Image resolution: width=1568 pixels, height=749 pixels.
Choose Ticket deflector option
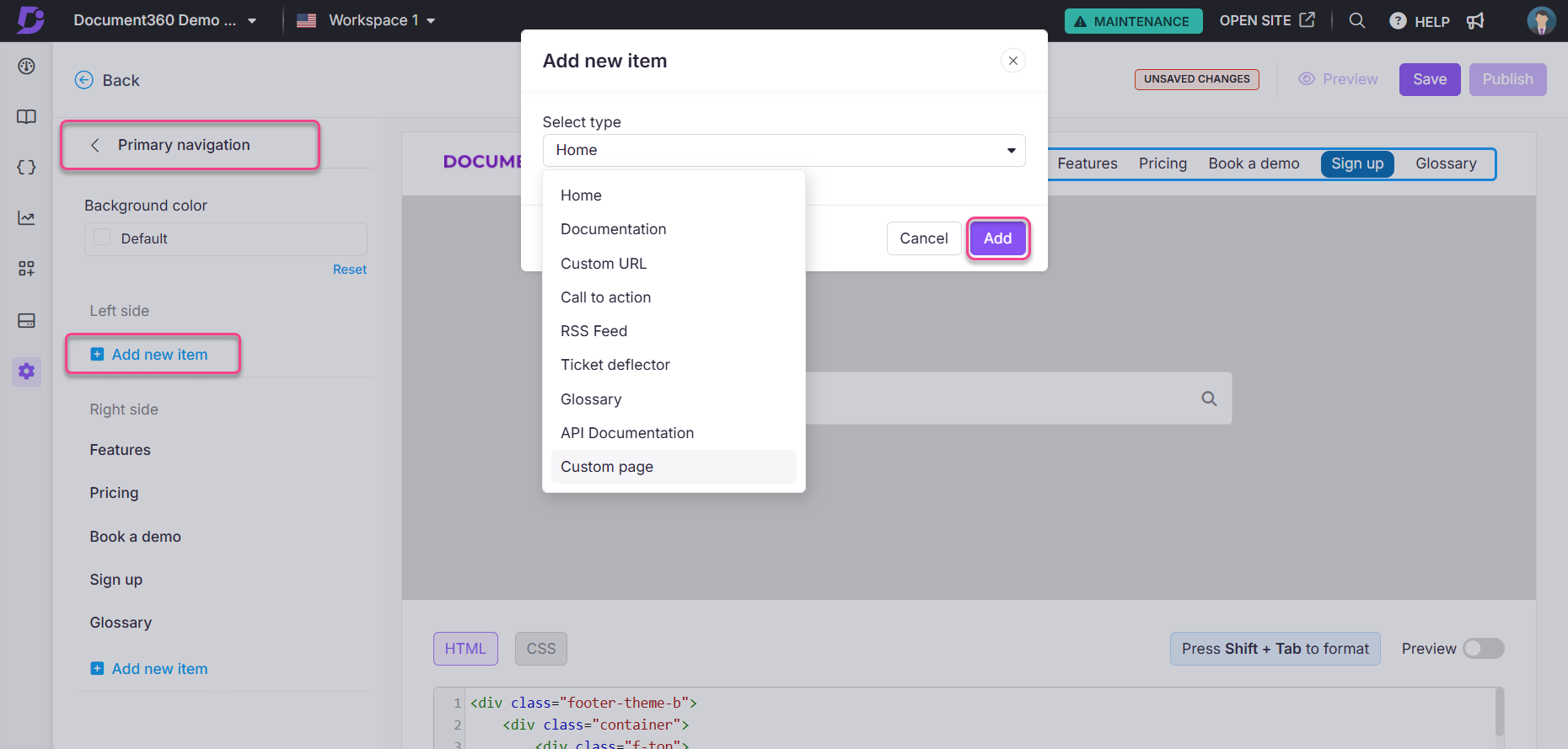click(x=674, y=365)
